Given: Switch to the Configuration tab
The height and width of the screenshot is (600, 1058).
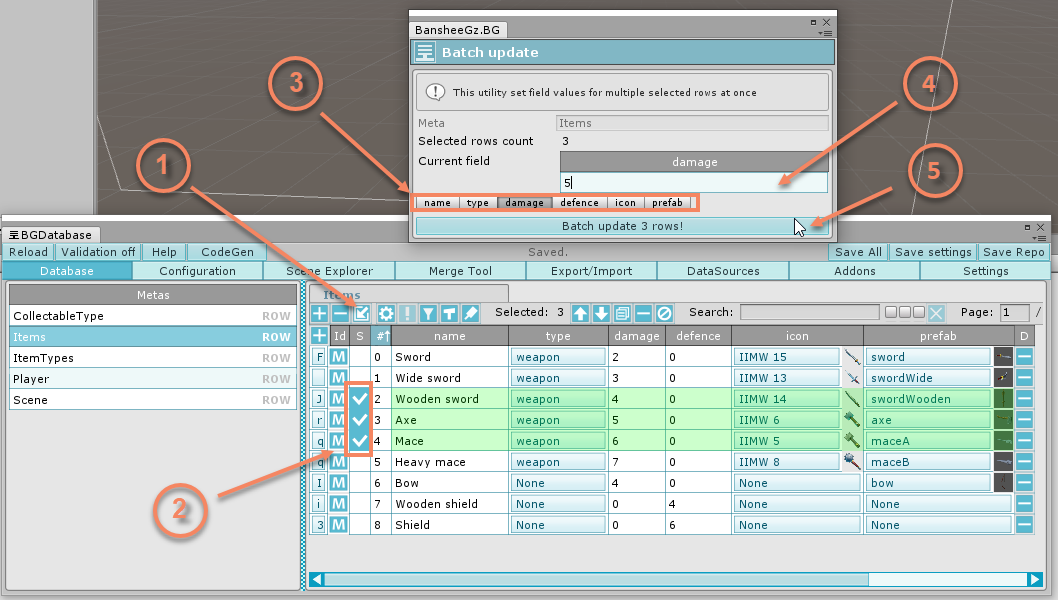Looking at the screenshot, I should (198, 271).
